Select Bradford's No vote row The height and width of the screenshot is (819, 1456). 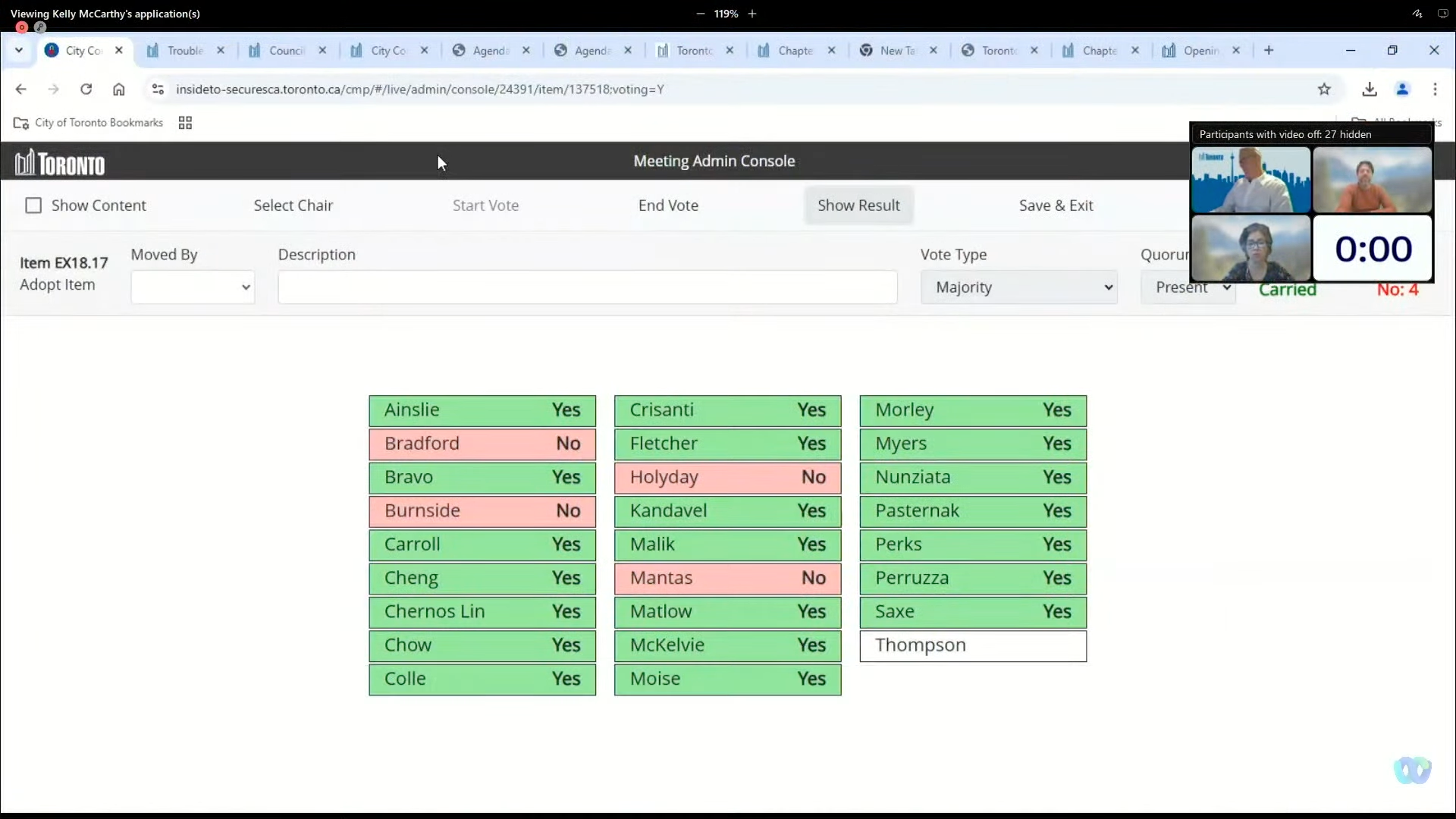point(482,444)
